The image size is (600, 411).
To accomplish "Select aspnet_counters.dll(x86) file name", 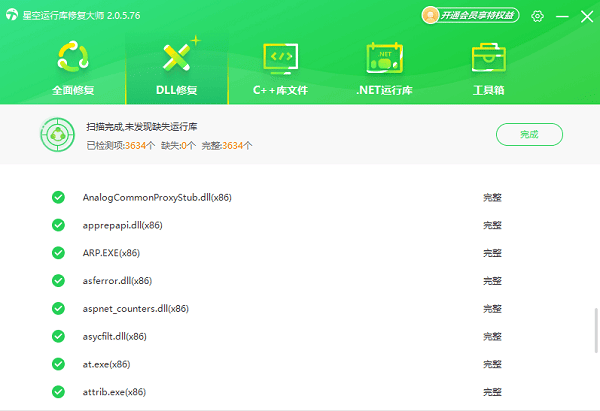I will (x=136, y=308).
